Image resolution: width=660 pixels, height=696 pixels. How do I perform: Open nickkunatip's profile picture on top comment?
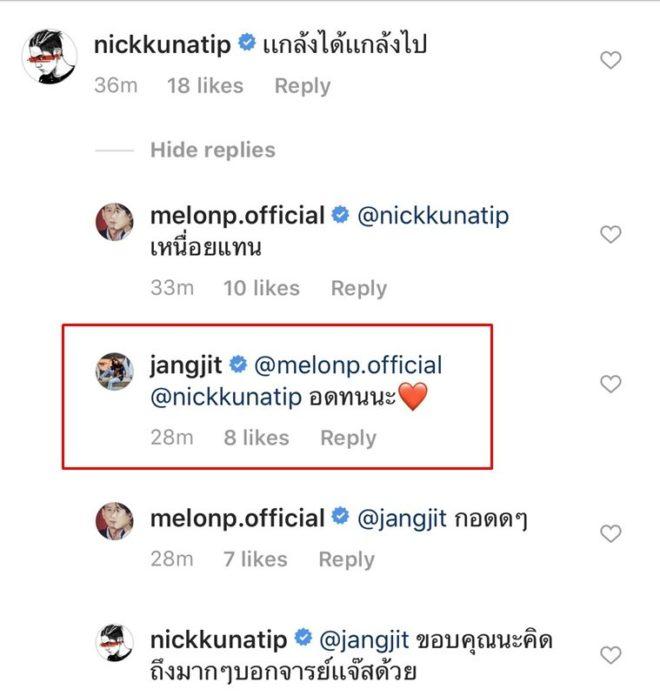(50, 58)
